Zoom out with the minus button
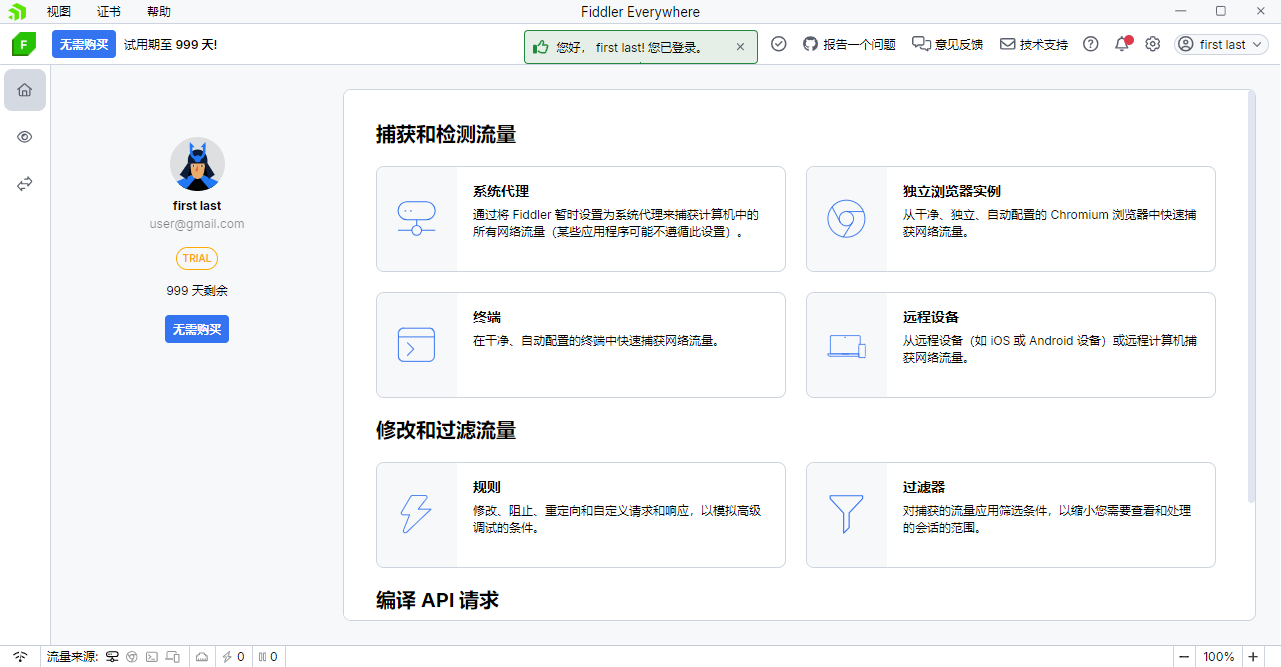This screenshot has height=667, width=1281. point(1184,657)
